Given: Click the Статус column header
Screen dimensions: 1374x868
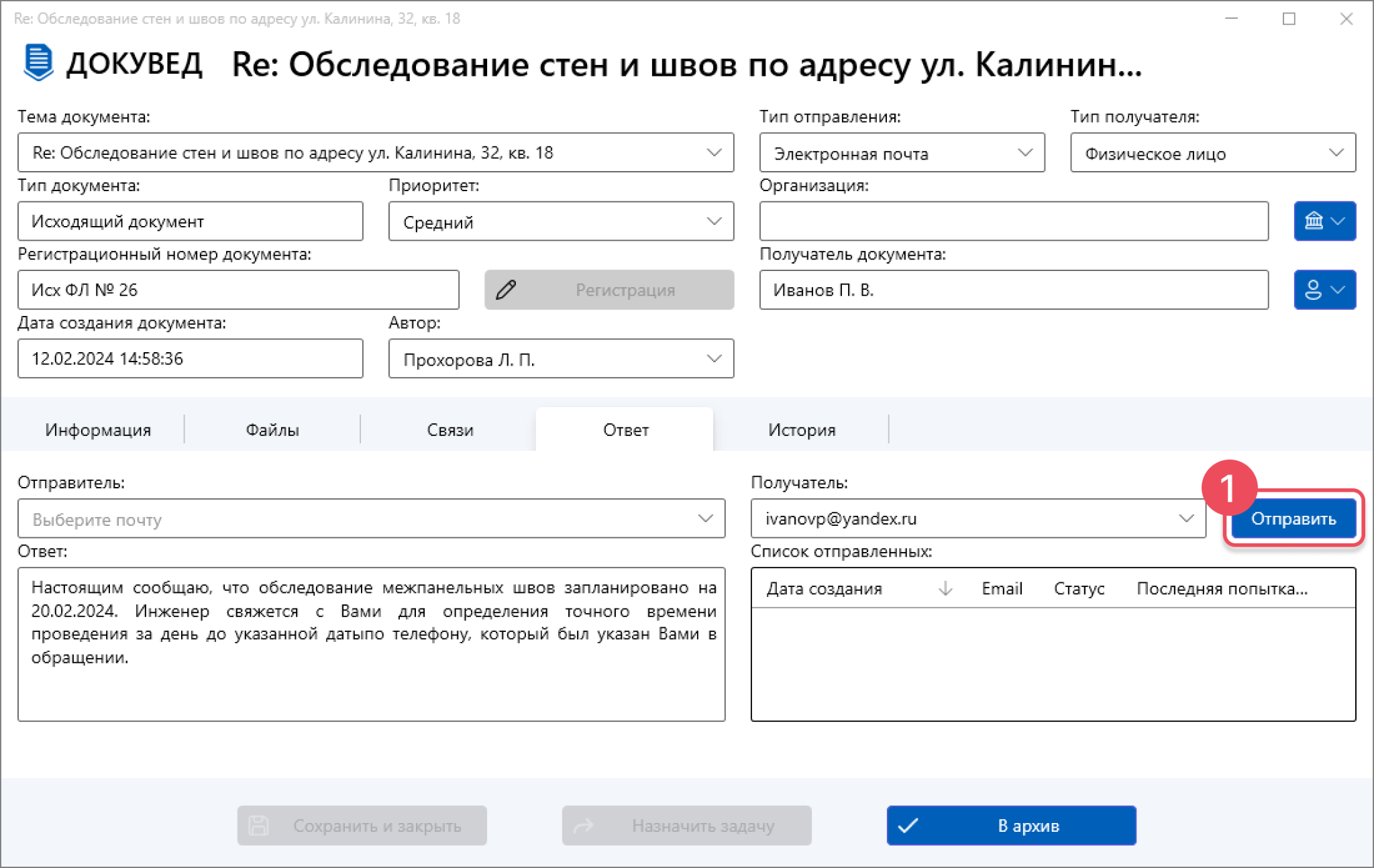Looking at the screenshot, I should pyautogui.click(x=1079, y=588).
